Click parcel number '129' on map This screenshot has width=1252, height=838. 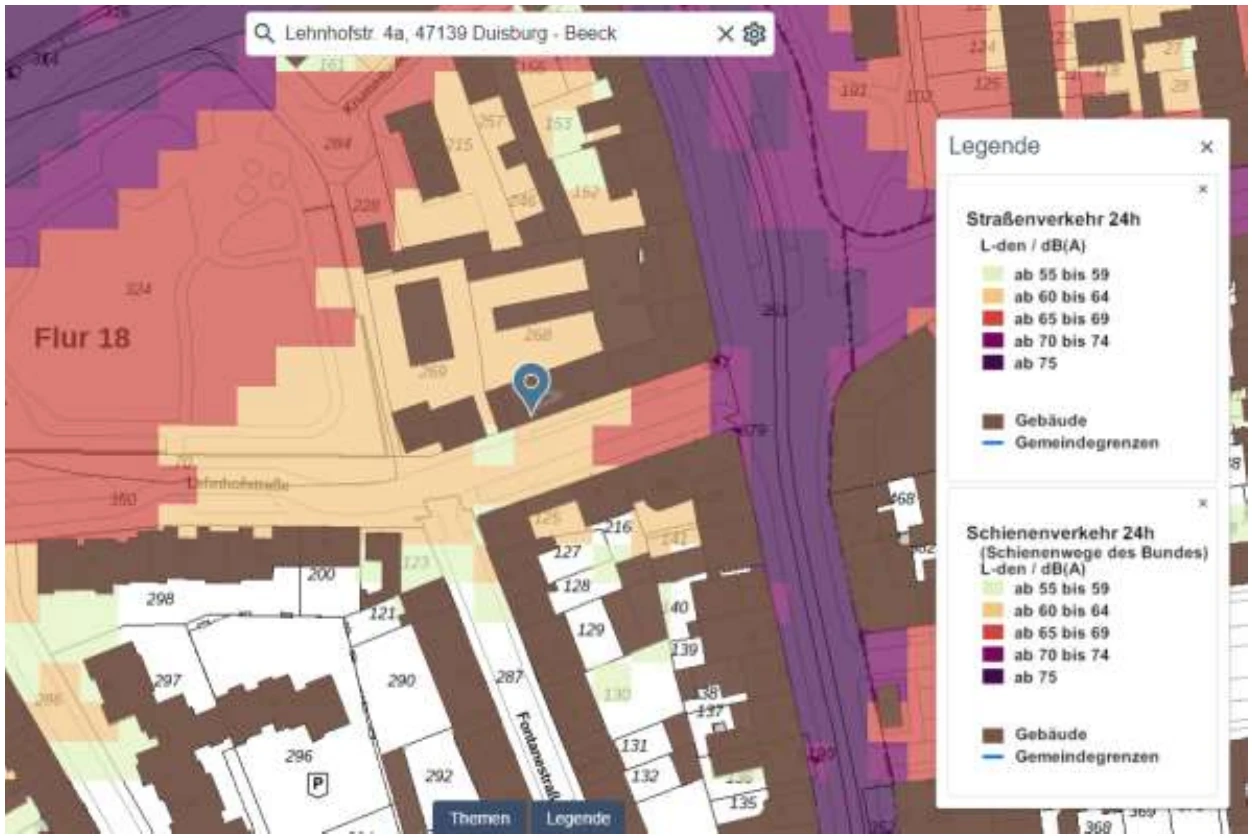click(592, 630)
